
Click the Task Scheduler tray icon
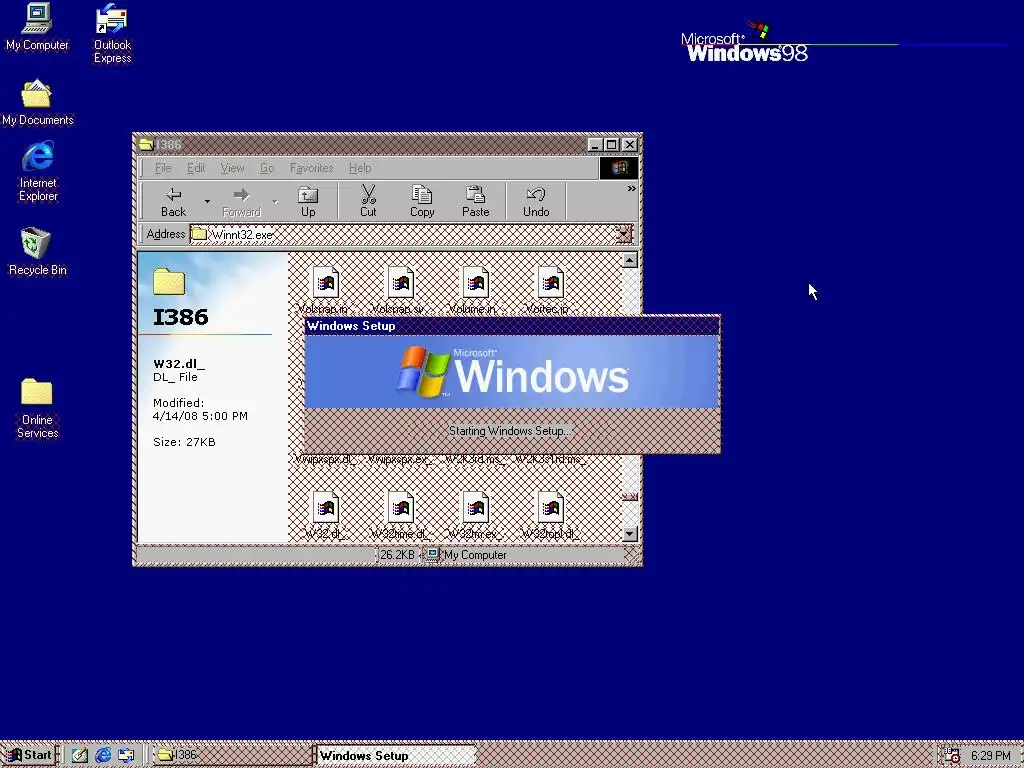[x=952, y=756]
